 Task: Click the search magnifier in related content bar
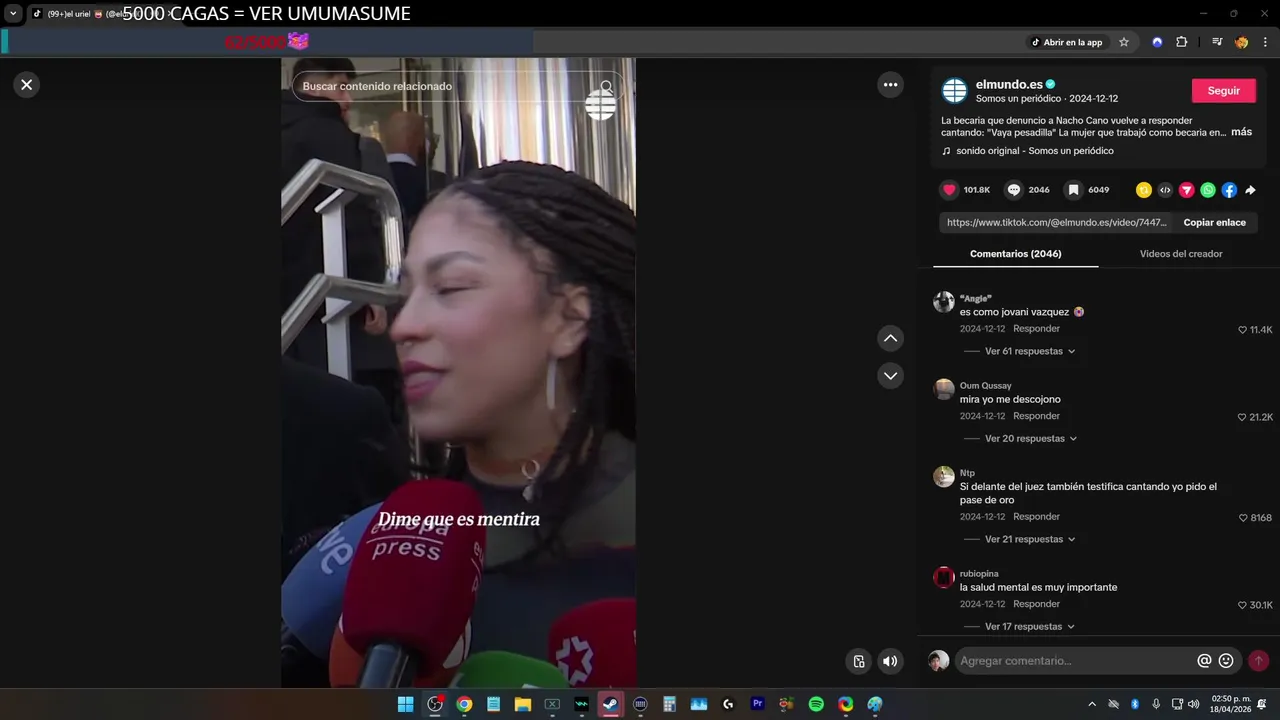[606, 87]
